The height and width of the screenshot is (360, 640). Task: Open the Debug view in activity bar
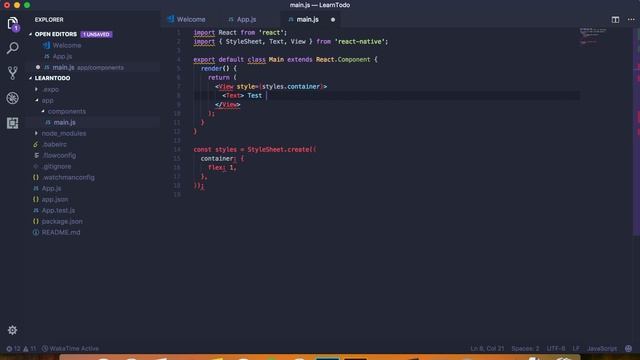(13, 98)
